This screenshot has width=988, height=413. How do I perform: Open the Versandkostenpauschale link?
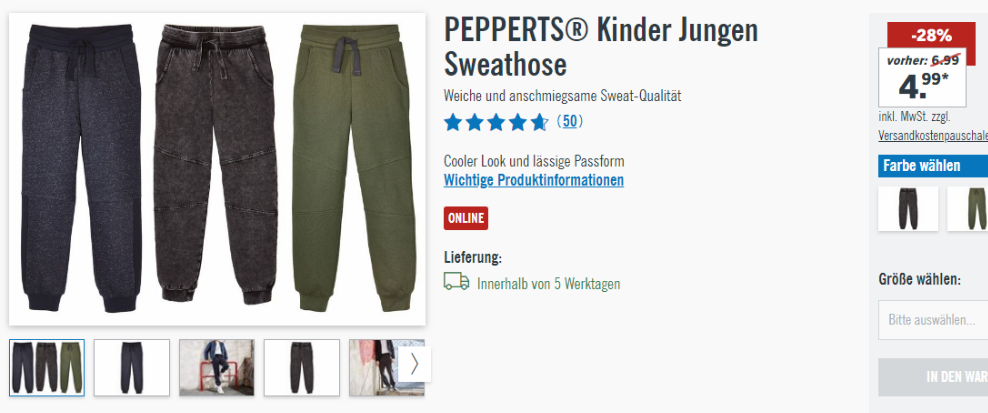click(933, 136)
